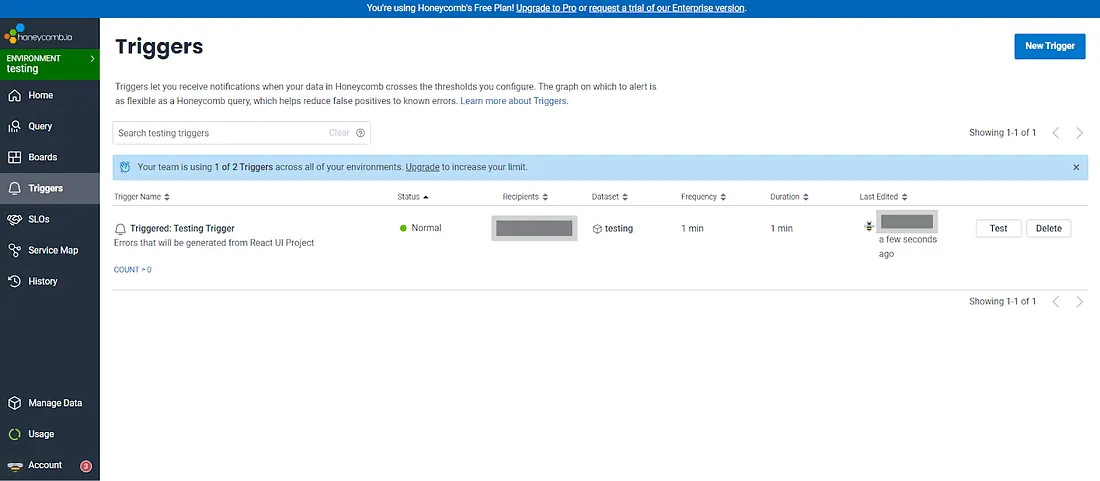1100x481 pixels.
Task: Open the SLOs sidebar menu
Action: [38, 219]
